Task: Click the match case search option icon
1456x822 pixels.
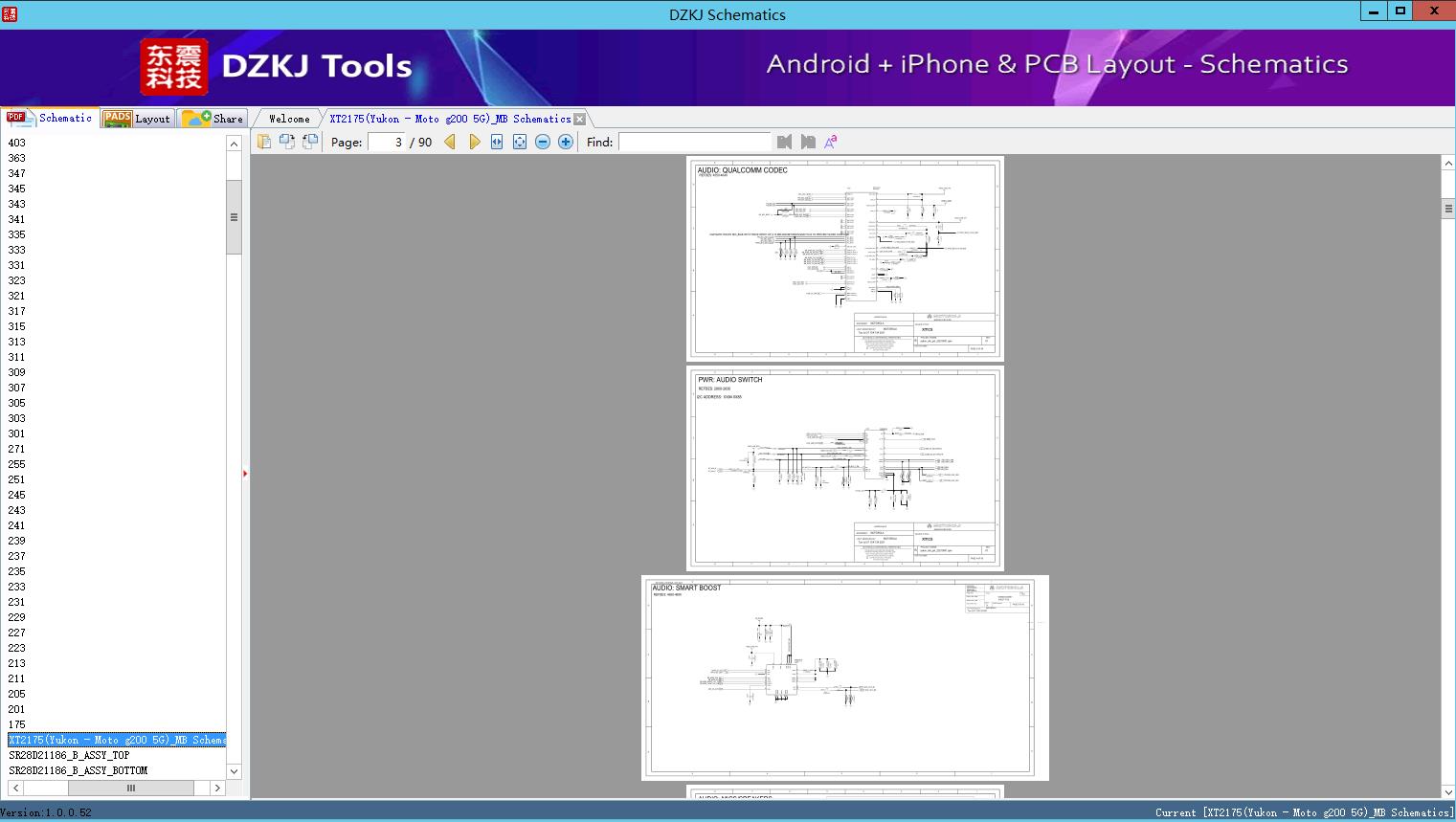Action: click(831, 142)
